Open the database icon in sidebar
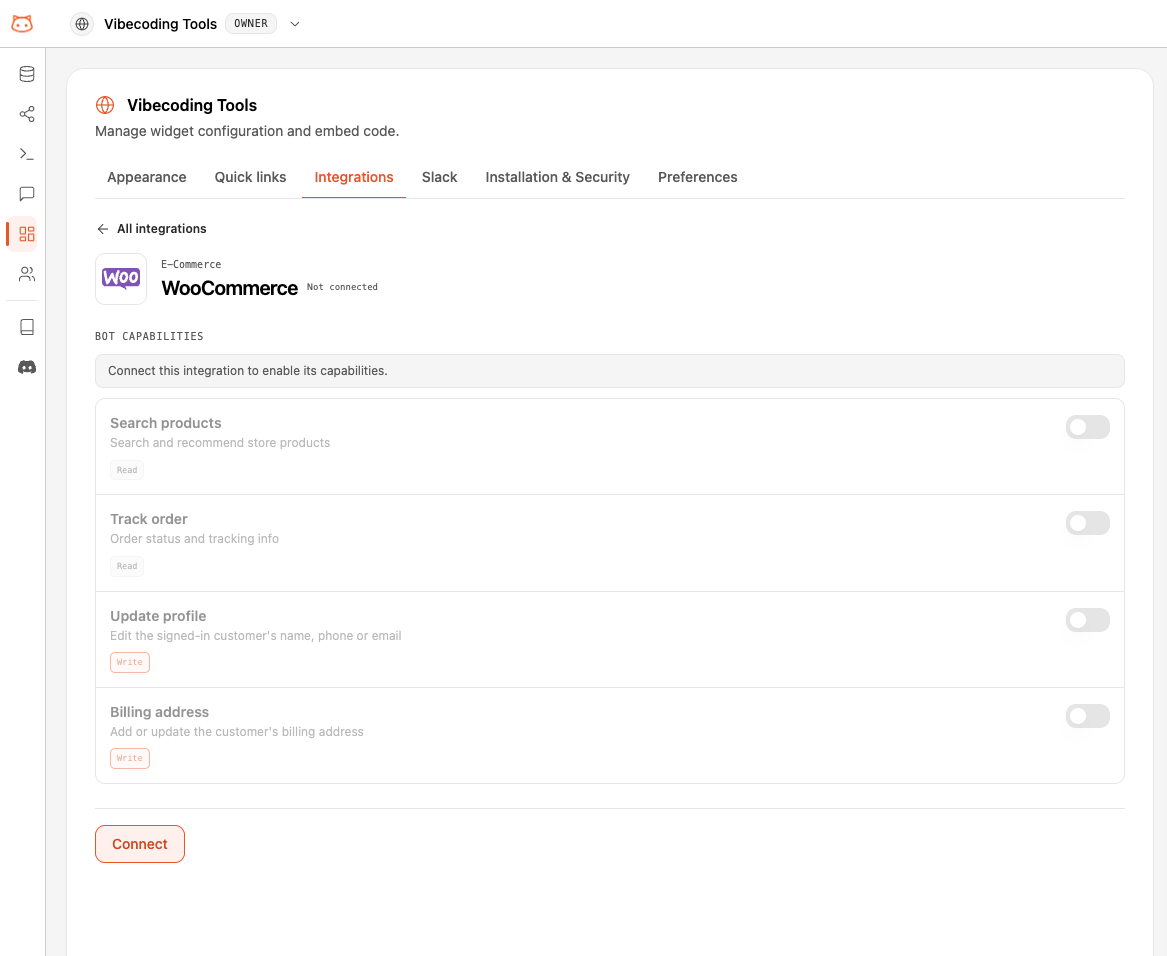This screenshot has width=1167, height=956. coord(27,74)
